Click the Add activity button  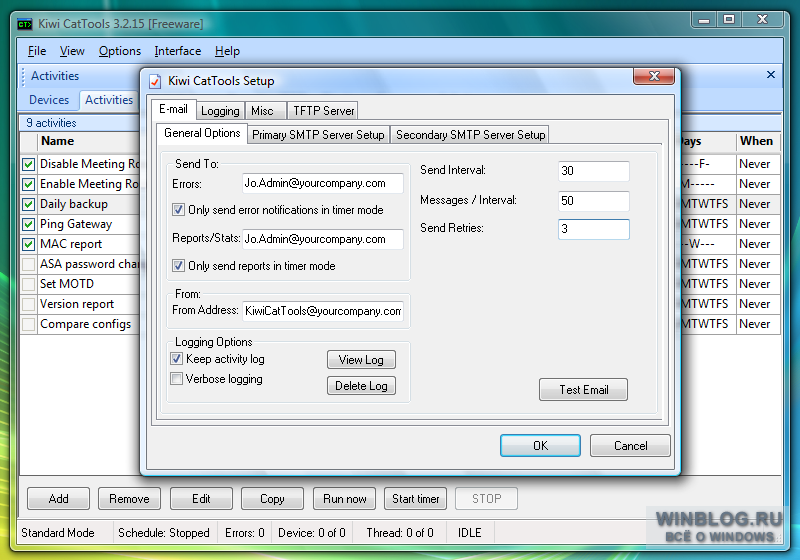(59, 499)
